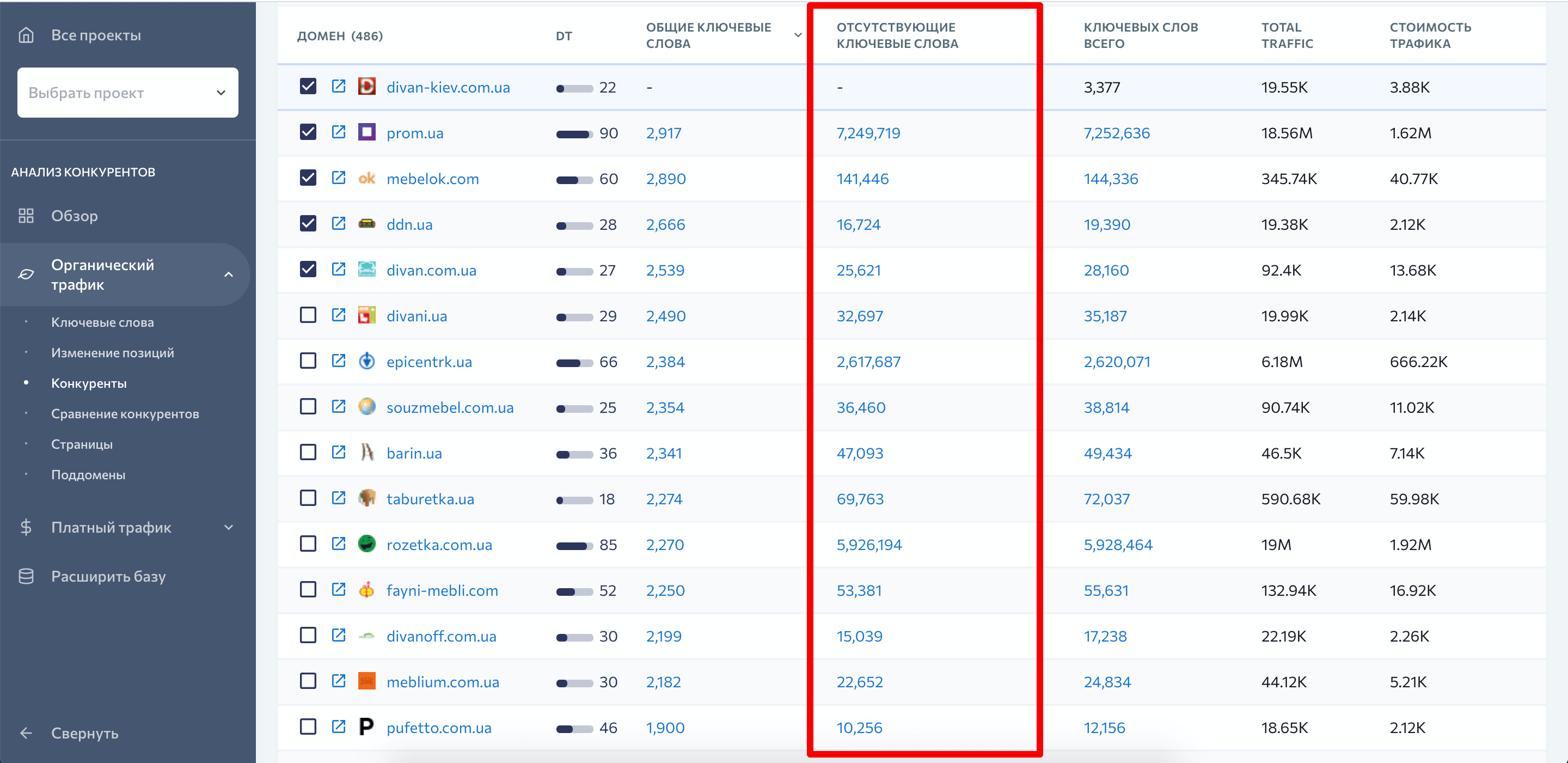This screenshot has height=763, width=1568.
Task: Expand the Платный трафик section chevron
Action: tap(229, 527)
